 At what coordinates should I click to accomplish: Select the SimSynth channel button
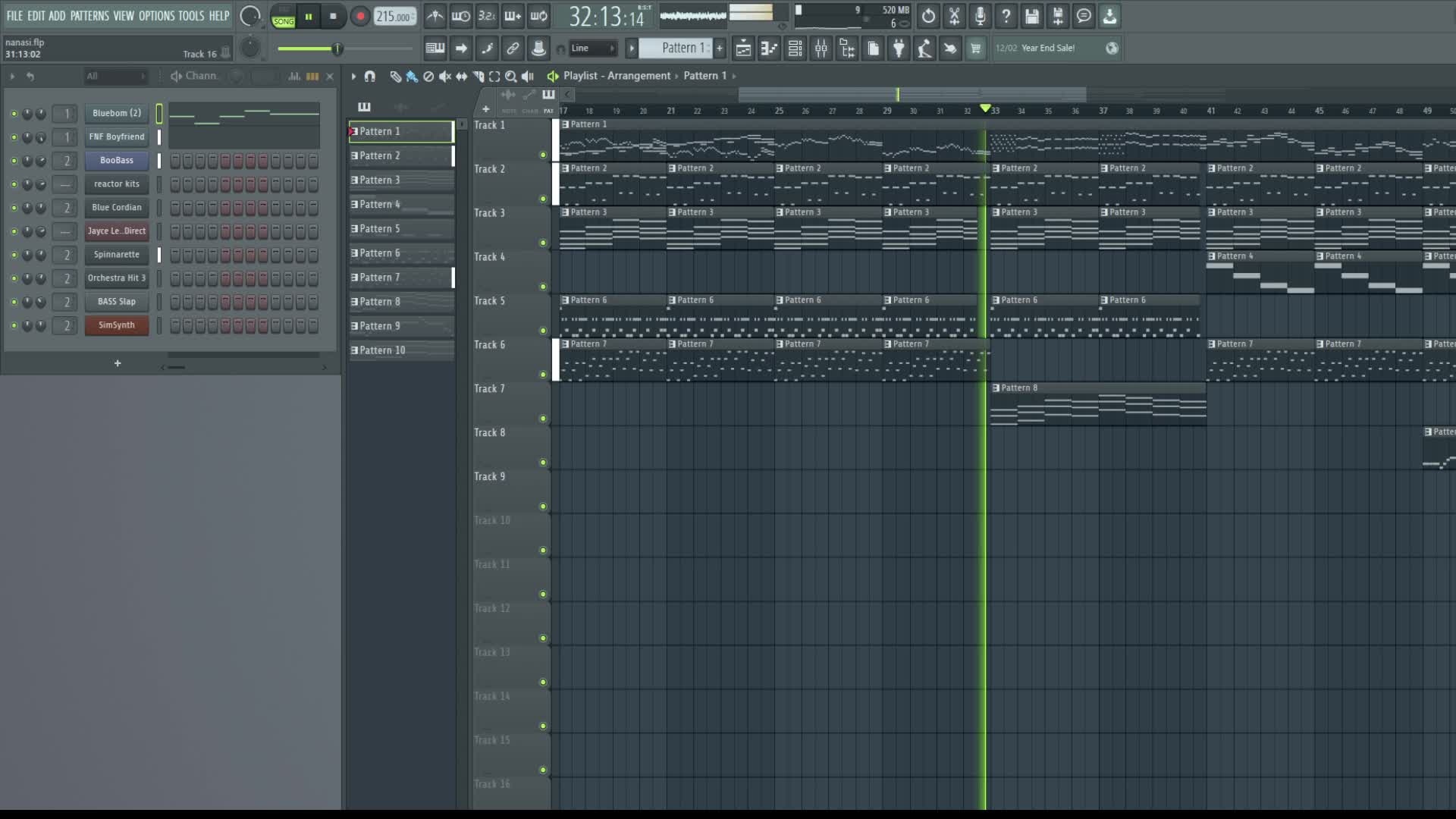click(x=117, y=325)
